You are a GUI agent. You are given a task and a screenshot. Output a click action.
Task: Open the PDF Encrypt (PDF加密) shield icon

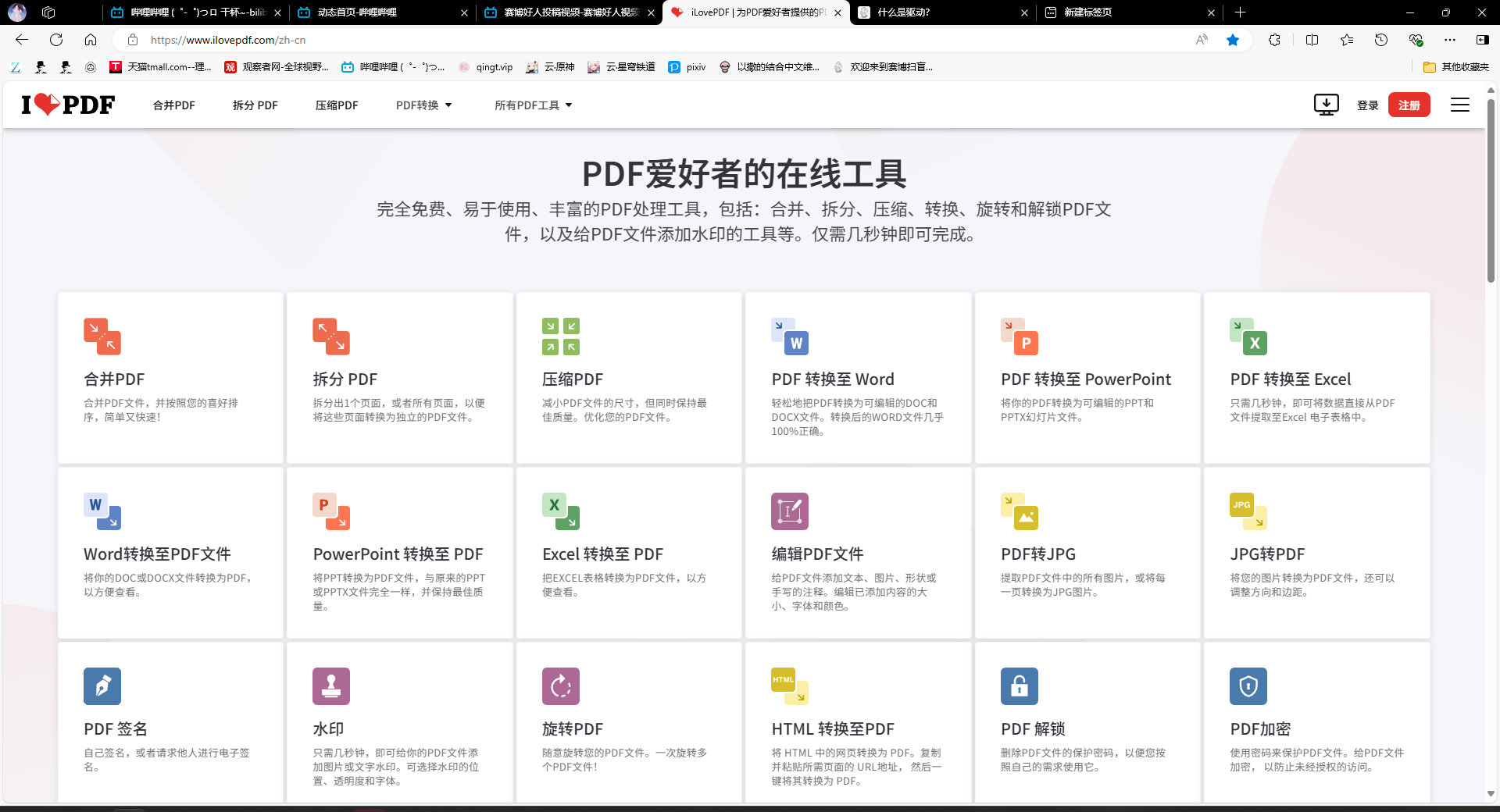click(x=1248, y=686)
